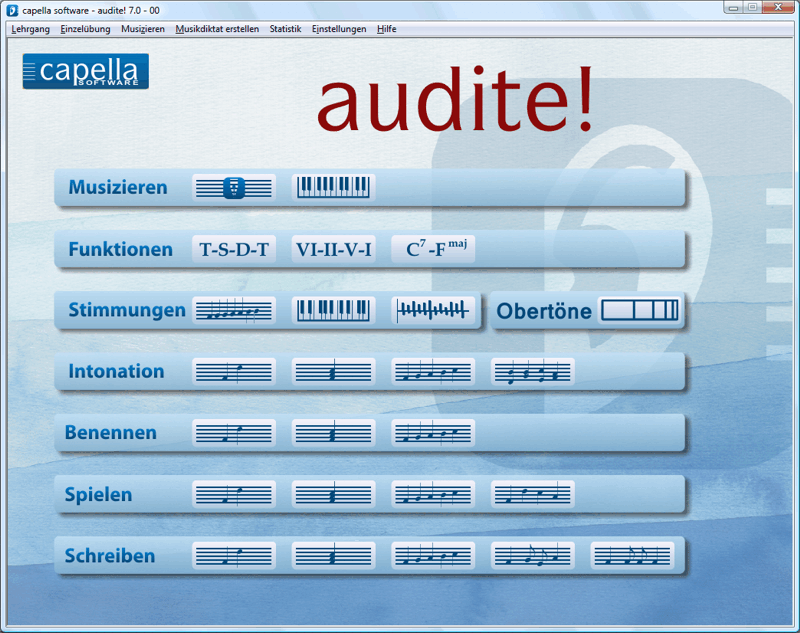Open the Hilfe menu

tap(386, 29)
